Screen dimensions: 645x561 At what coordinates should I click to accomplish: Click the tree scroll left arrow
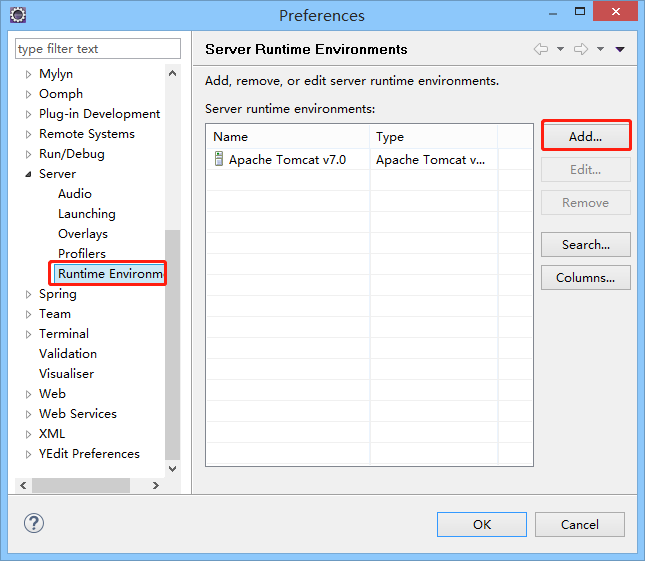point(23,485)
